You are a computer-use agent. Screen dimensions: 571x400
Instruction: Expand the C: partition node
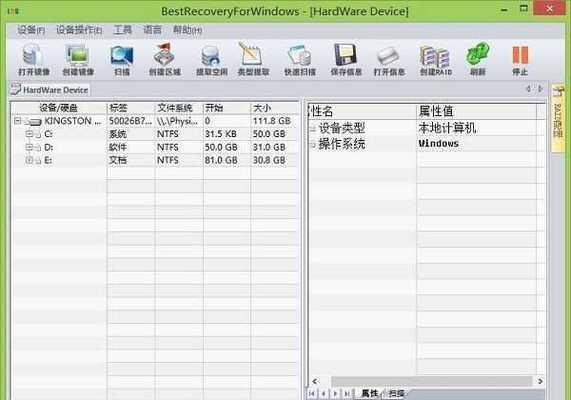point(29,134)
